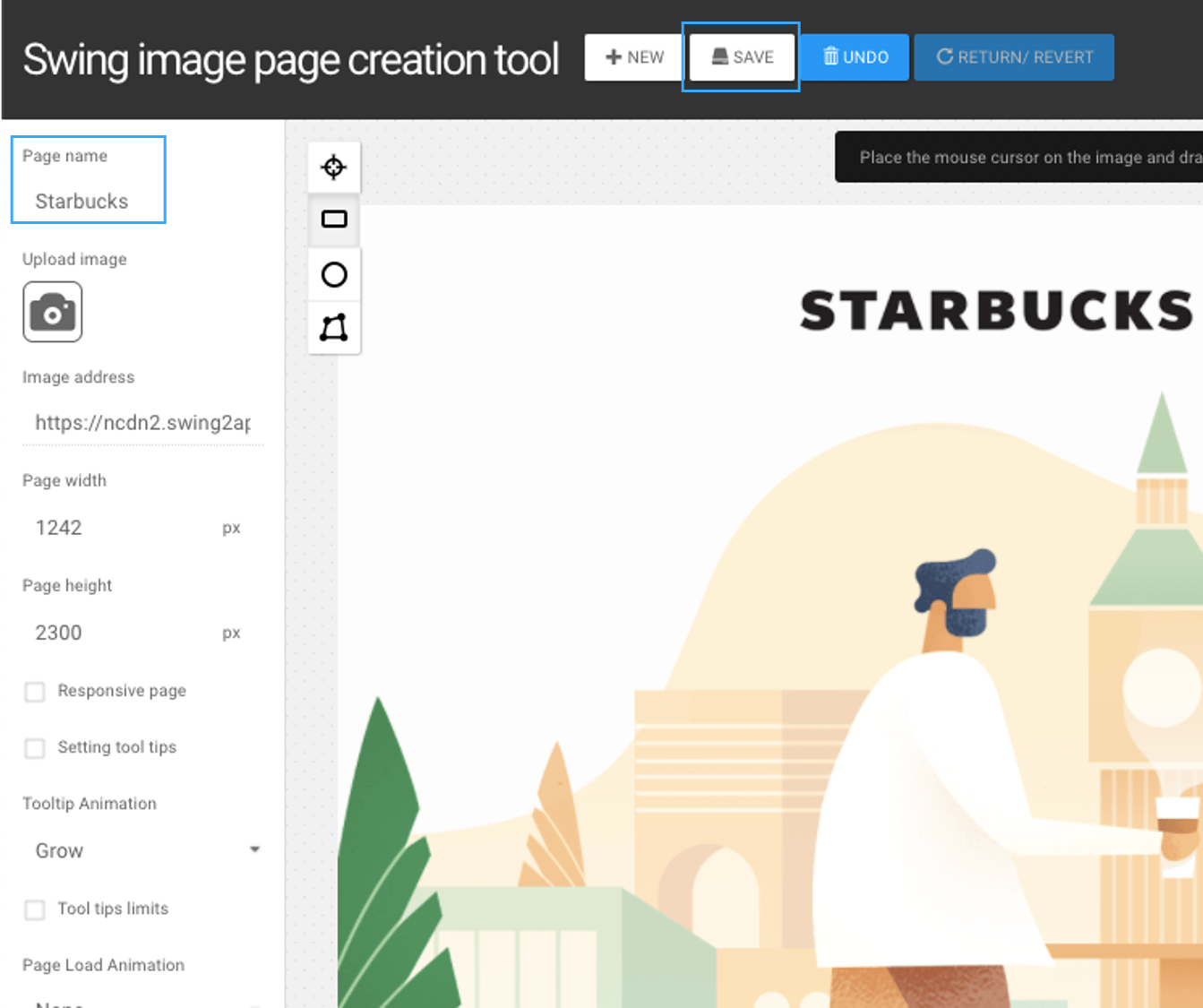
Task: Click the Page width field 1242
Action: (116, 528)
